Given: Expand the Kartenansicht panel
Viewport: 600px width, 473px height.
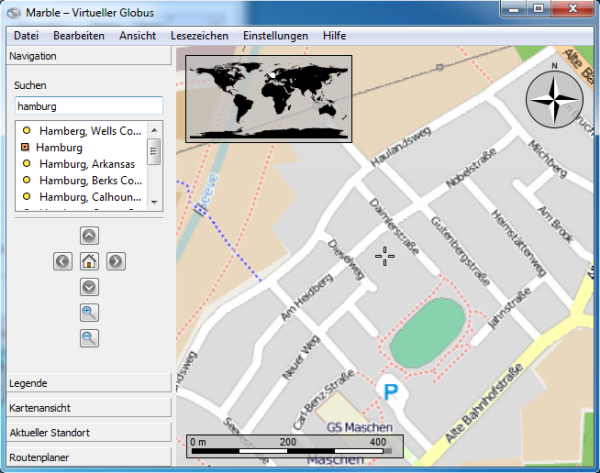Looking at the screenshot, I should tap(86, 408).
